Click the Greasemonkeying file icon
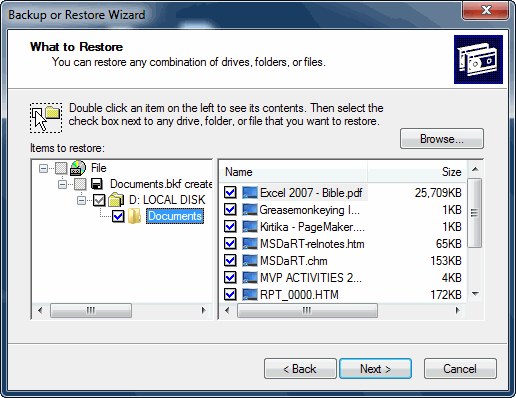The width and height of the screenshot is (516, 398). click(250, 210)
